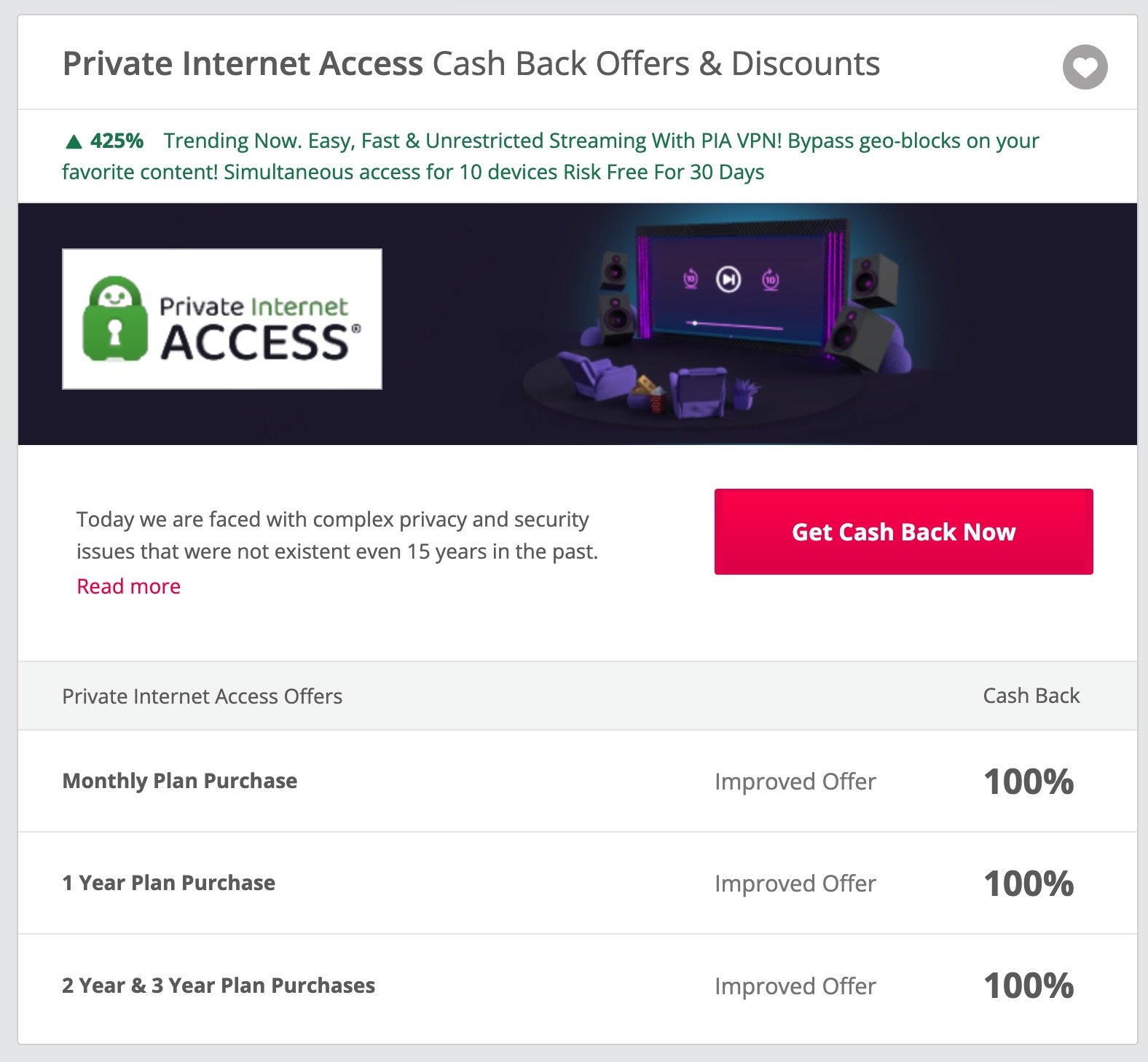
Task: Click the play icon on the banner screen
Action: (x=728, y=280)
